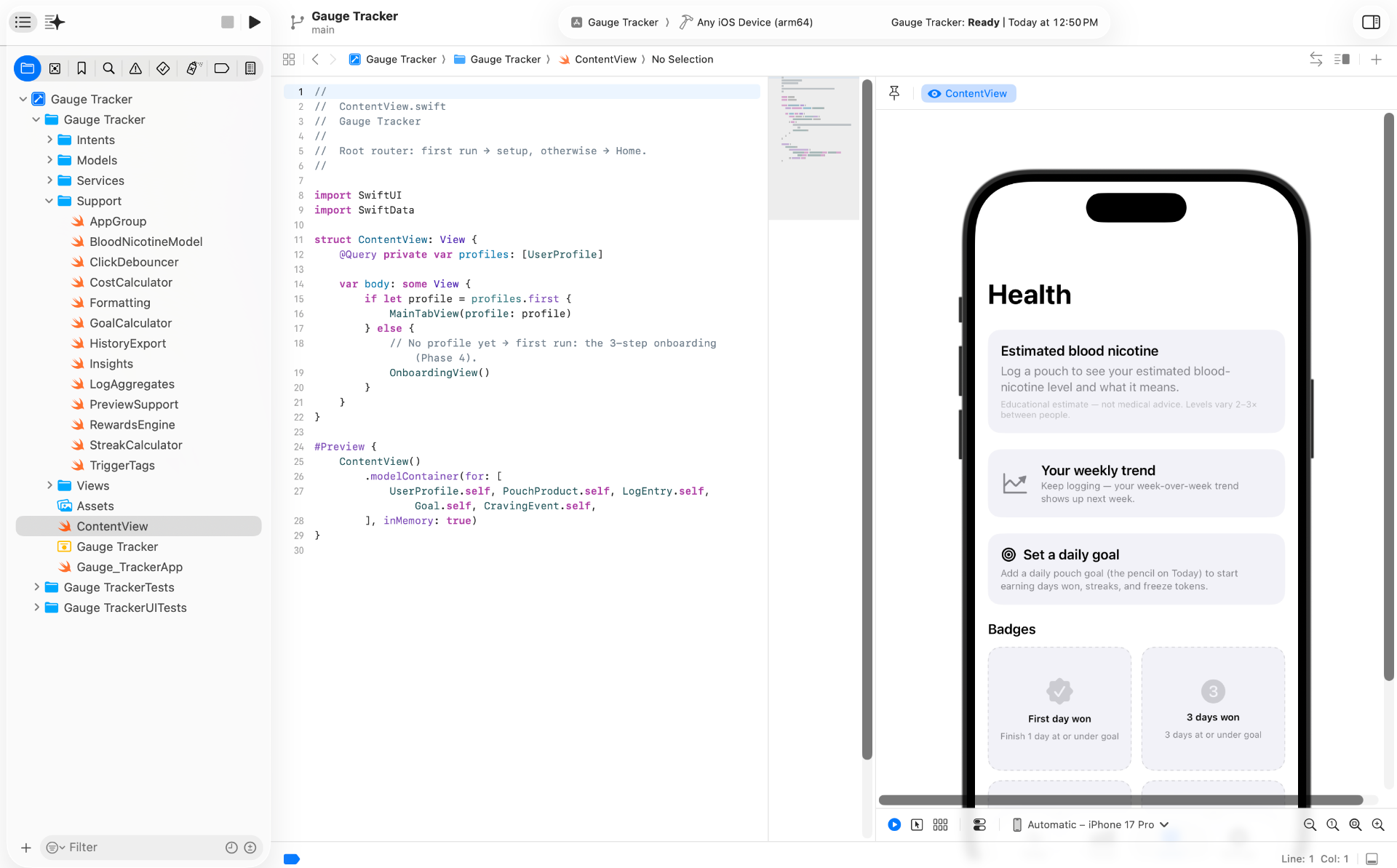This screenshot has height=868, width=1397.
Task: Open the Issue navigator tab
Action: tap(135, 68)
